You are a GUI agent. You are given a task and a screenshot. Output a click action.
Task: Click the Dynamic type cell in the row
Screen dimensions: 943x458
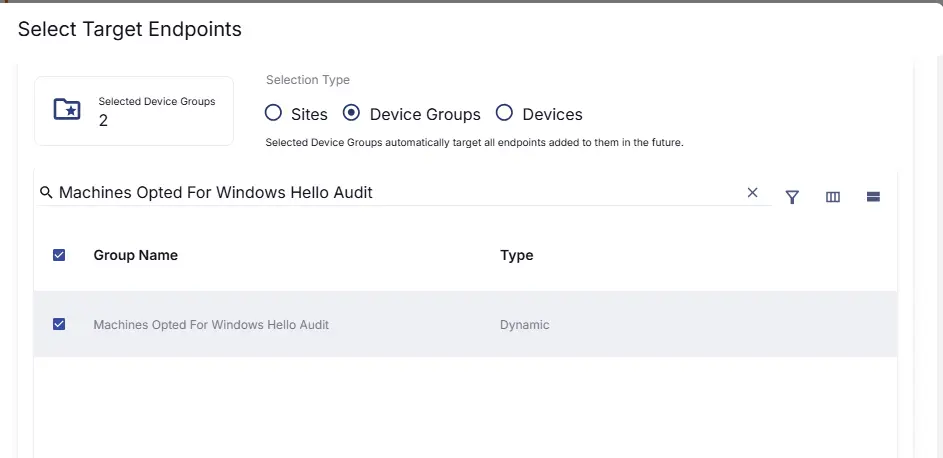(x=524, y=325)
